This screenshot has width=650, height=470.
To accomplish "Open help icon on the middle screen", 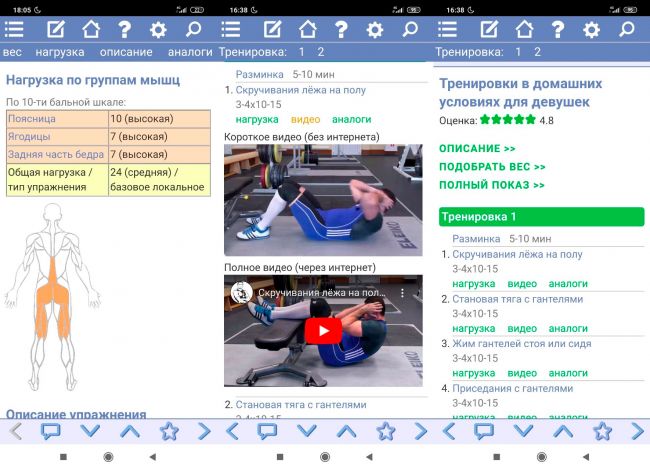I will (x=341, y=29).
